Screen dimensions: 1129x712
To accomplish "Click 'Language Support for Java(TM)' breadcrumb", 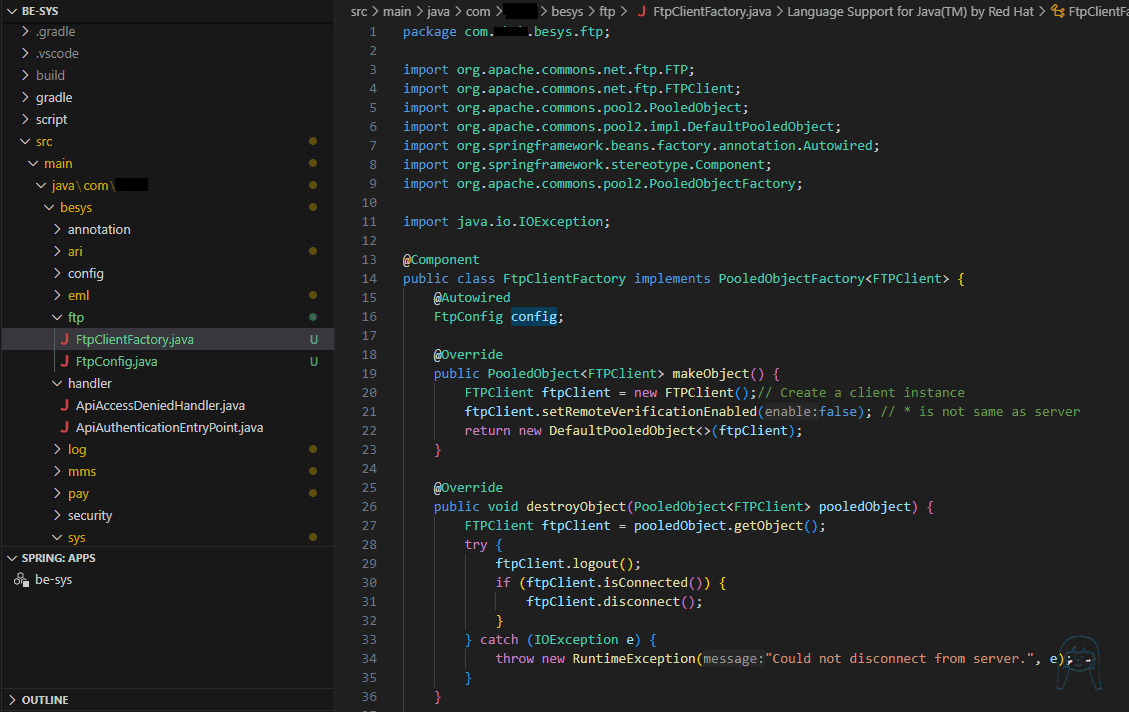I will tap(910, 12).
